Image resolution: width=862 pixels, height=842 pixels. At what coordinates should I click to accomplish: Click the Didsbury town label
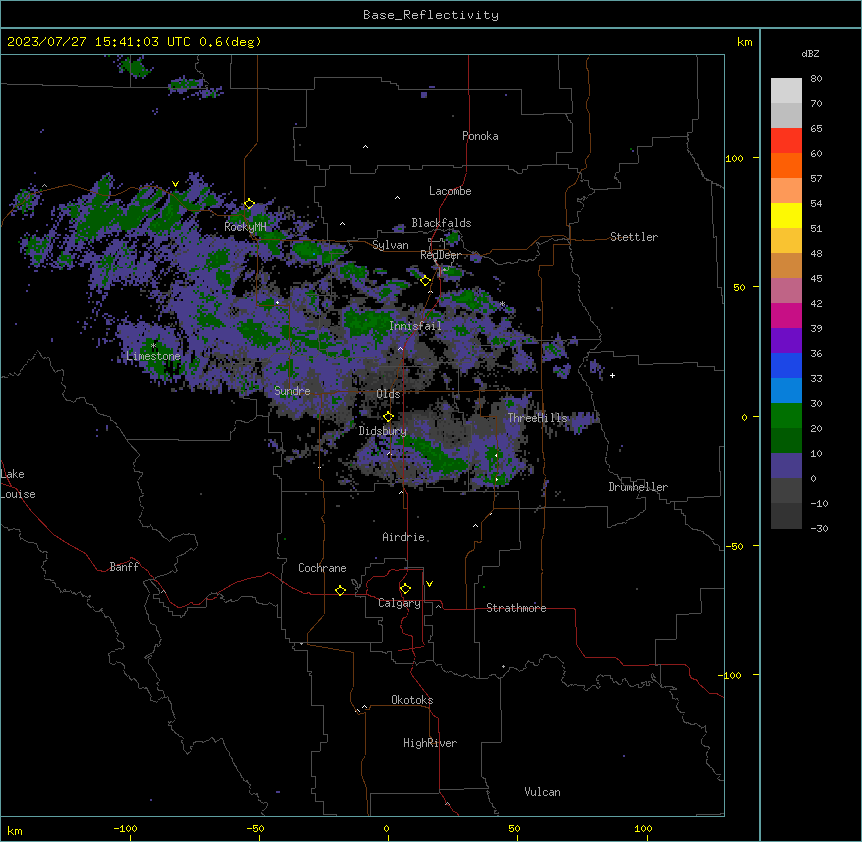(383, 431)
